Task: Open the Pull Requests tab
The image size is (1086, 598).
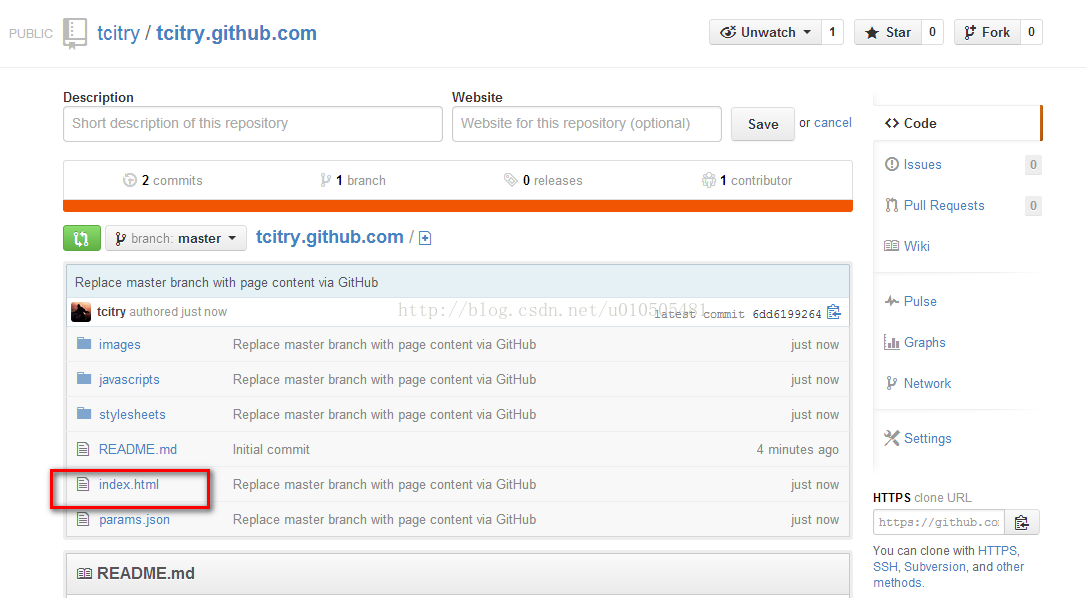Action: [x=943, y=205]
